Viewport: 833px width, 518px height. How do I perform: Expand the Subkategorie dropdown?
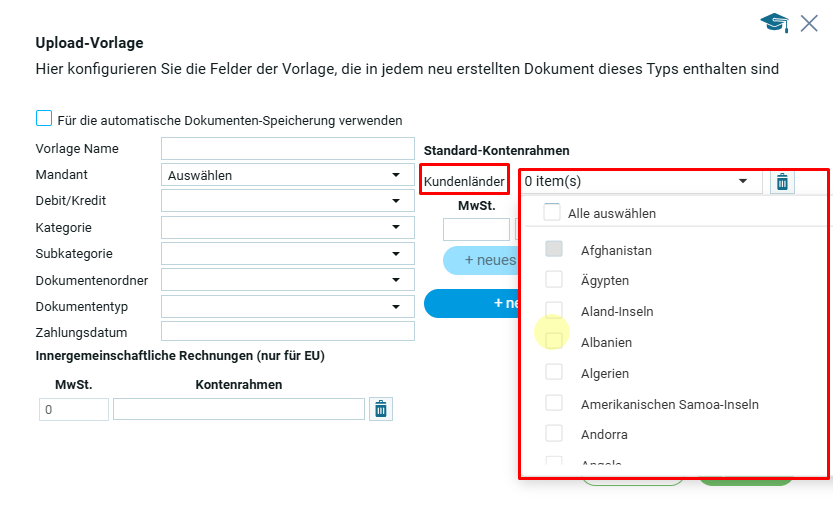tap(287, 253)
